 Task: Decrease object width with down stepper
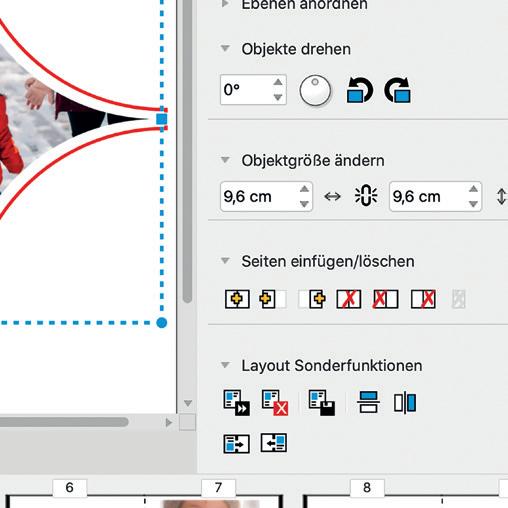(304, 204)
